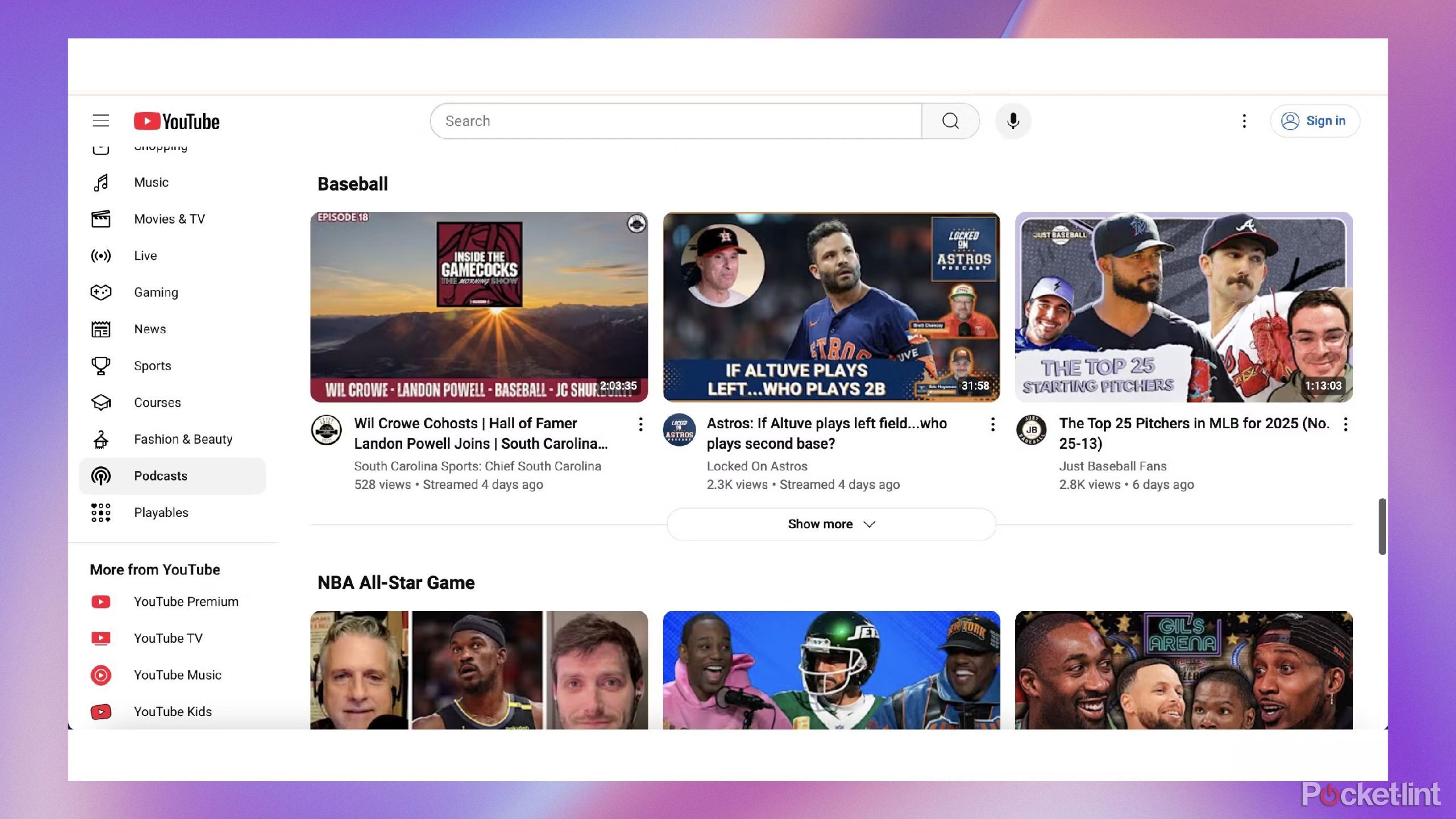Click the Podcasts antenna icon

coord(101,476)
